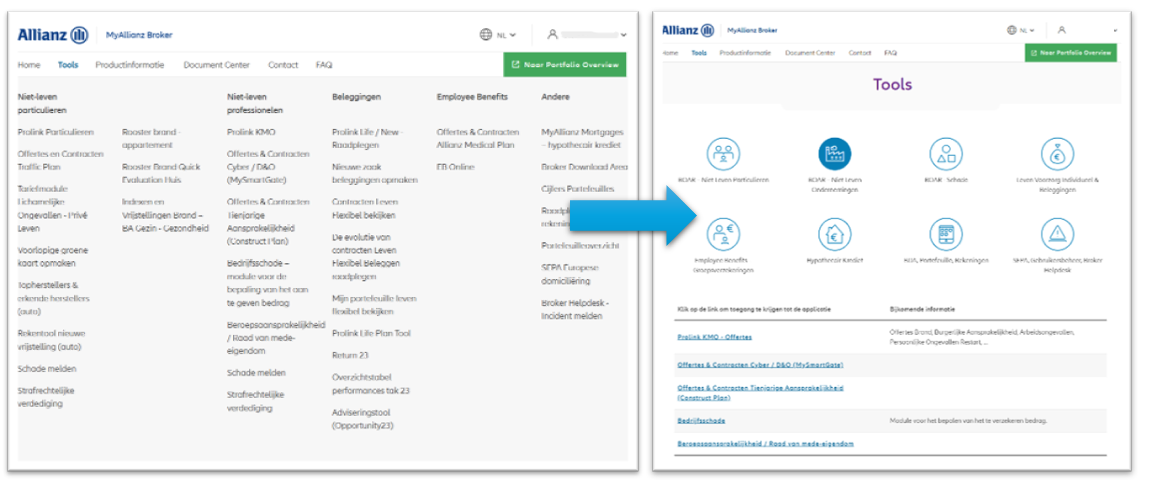This screenshot has width=1150, height=491.
Task: Open 'Contracten Leven Flexibel bekijken' link
Action: 365,208
